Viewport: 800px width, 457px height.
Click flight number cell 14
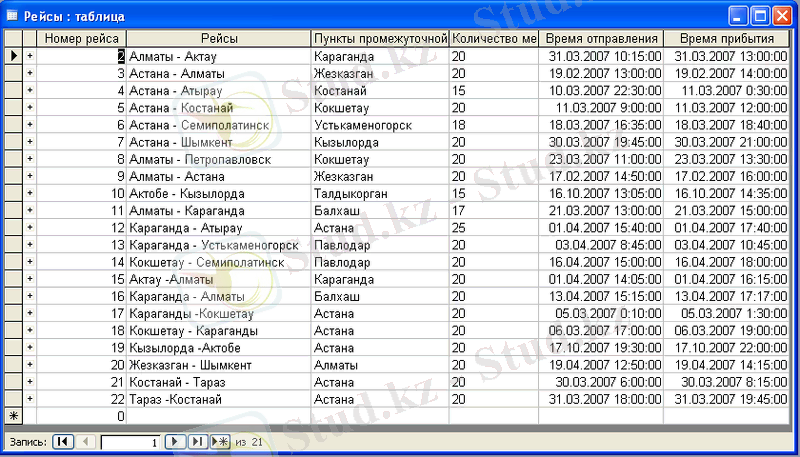pos(82,262)
